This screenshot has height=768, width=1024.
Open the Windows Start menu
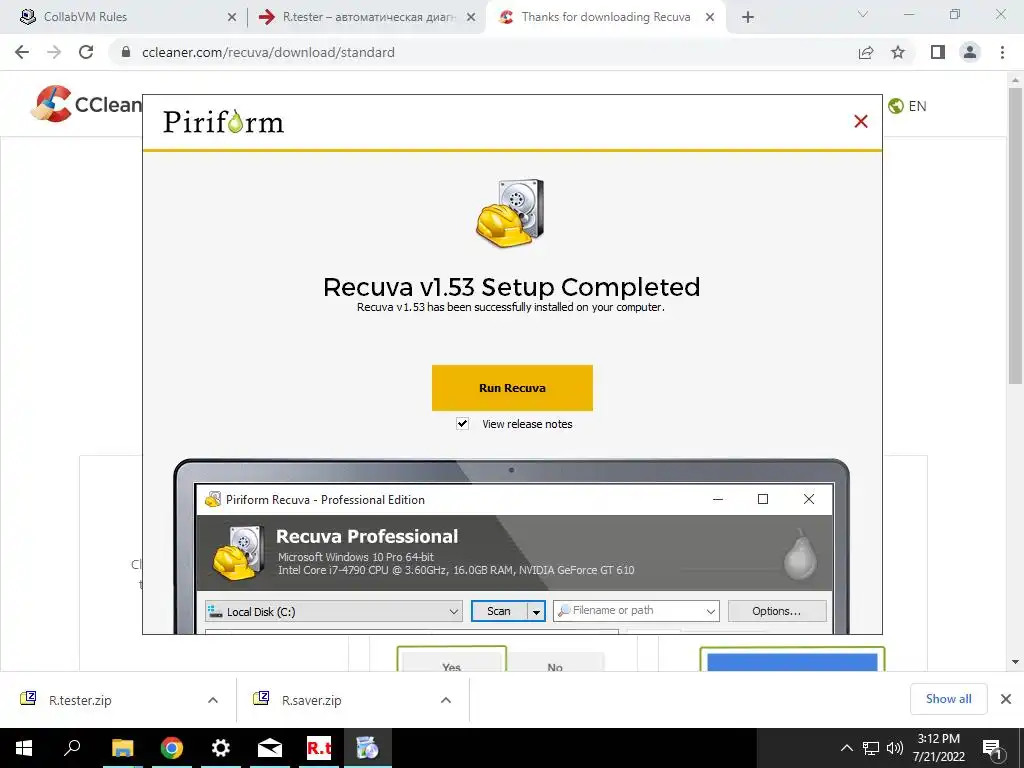(24, 748)
